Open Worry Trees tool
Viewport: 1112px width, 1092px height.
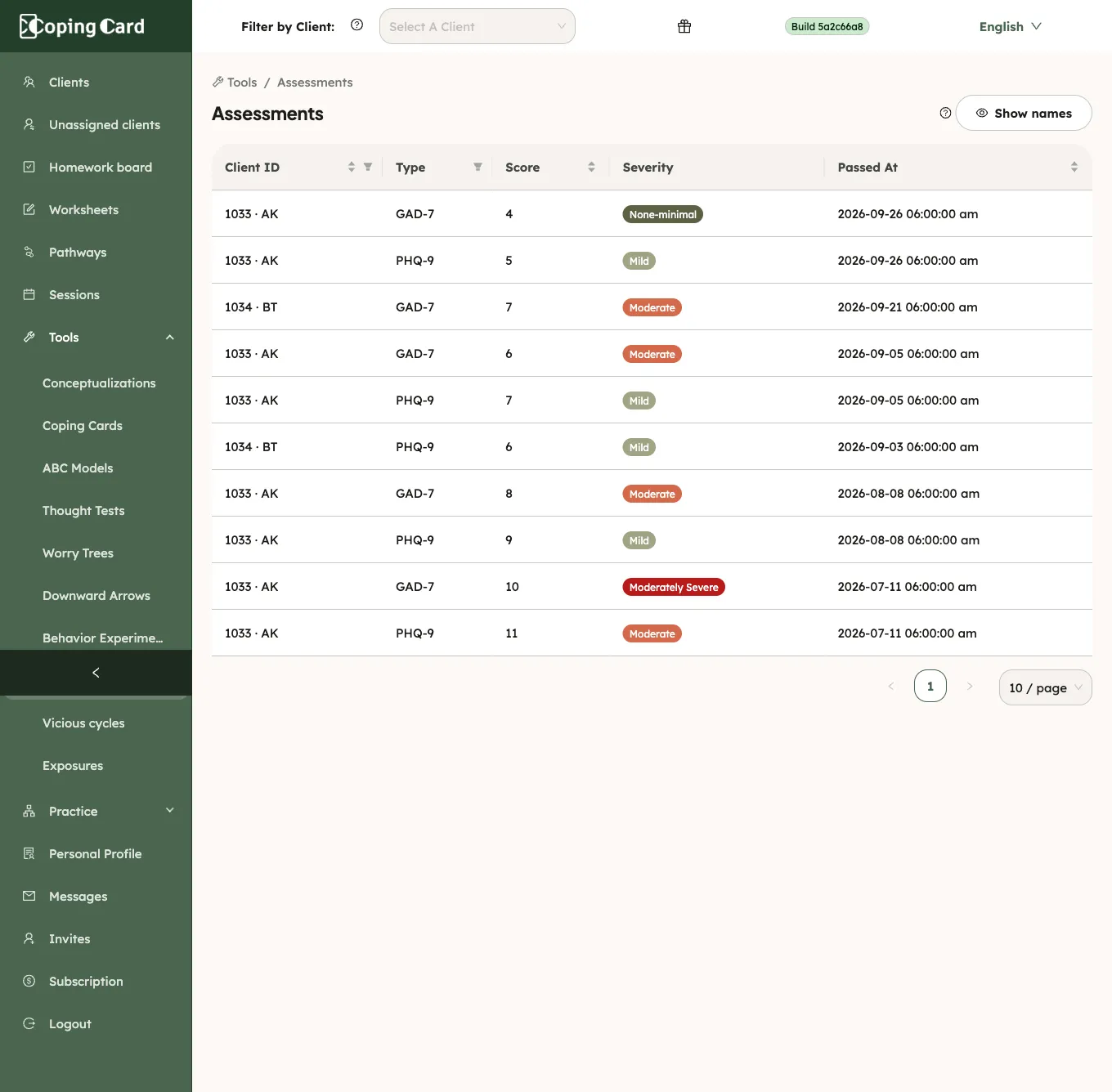[78, 553]
